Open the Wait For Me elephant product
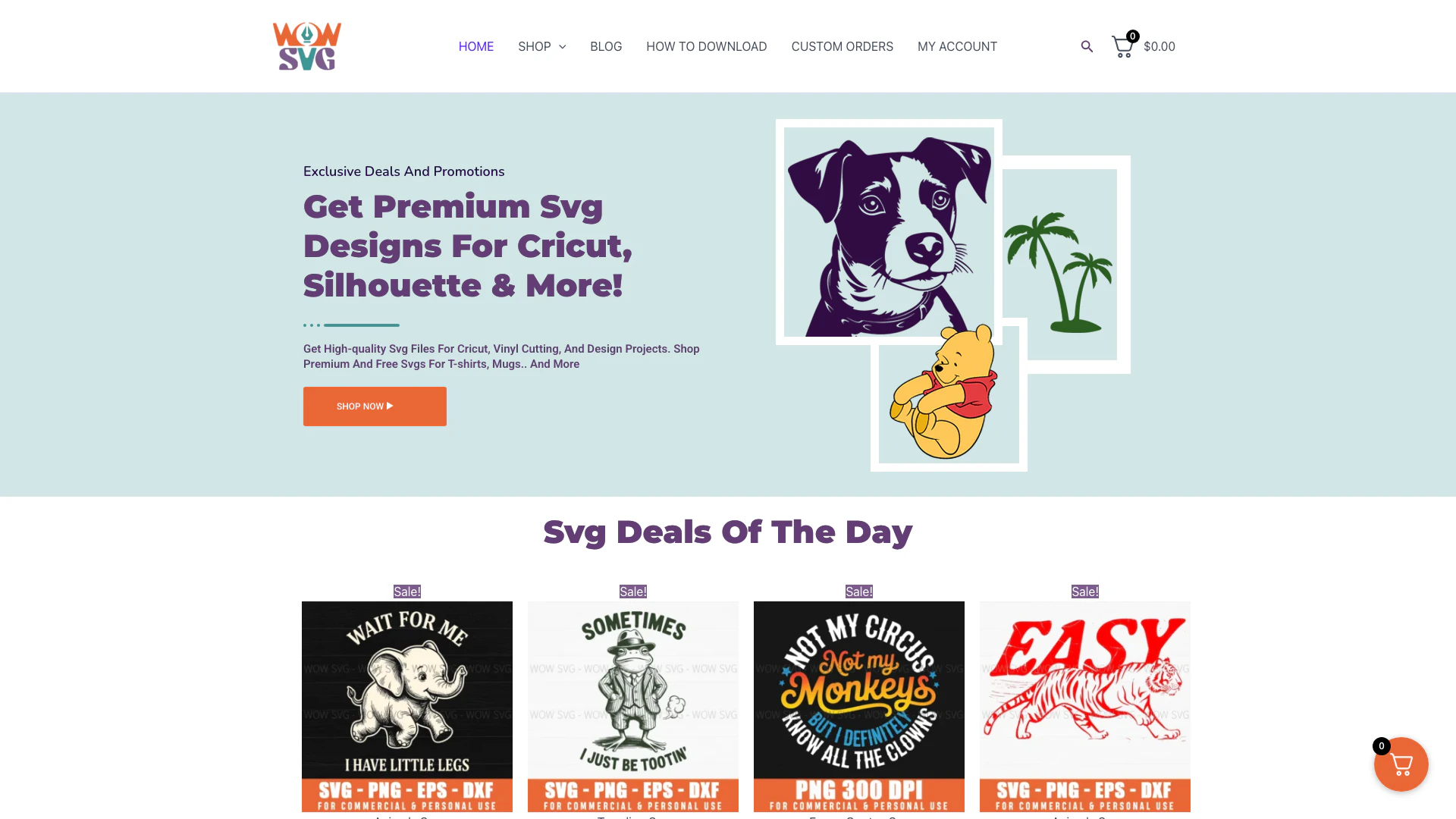 coord(407,707)
